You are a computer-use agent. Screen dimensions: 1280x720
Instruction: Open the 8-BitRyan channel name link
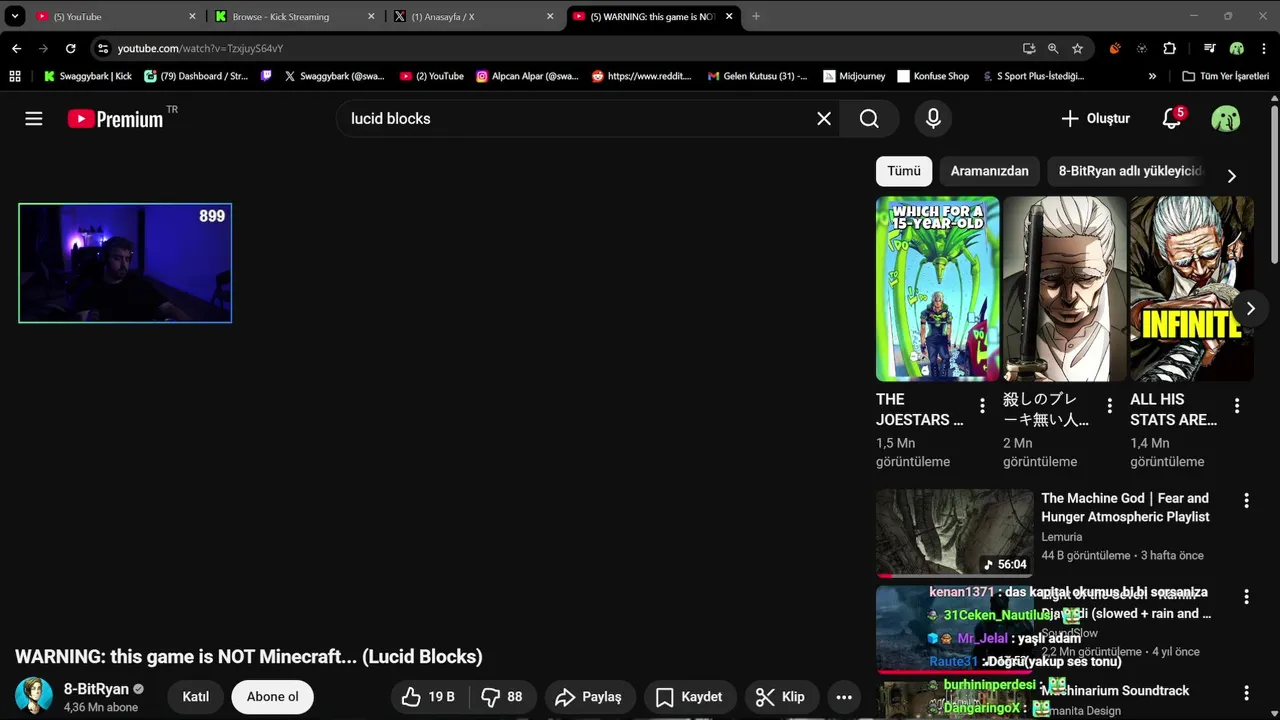click(96, 689)
